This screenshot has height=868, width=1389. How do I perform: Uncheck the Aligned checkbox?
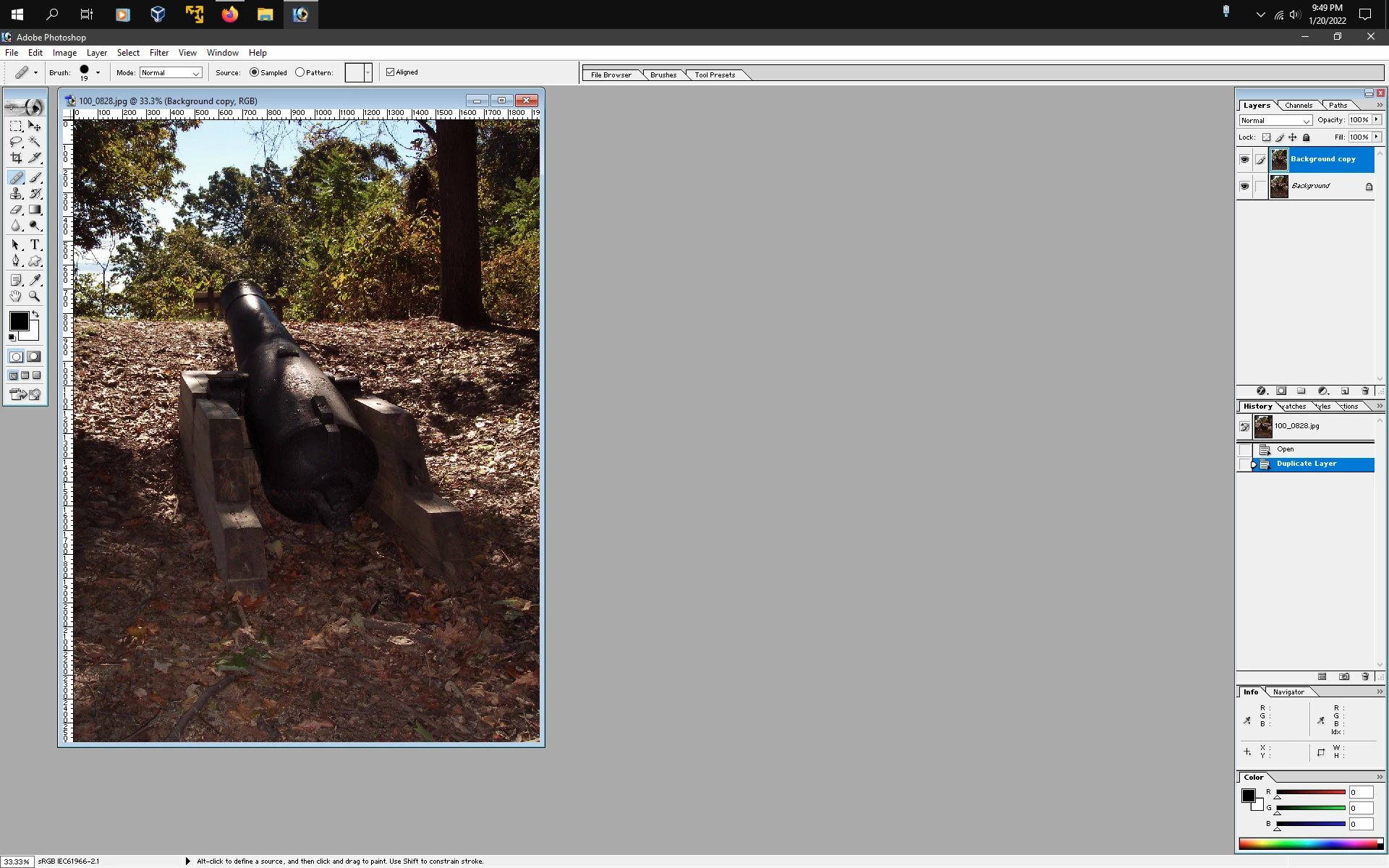tap(391, 72)
